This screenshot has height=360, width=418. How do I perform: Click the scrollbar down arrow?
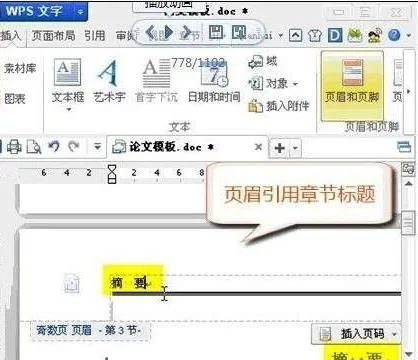[x=409, y=354]
